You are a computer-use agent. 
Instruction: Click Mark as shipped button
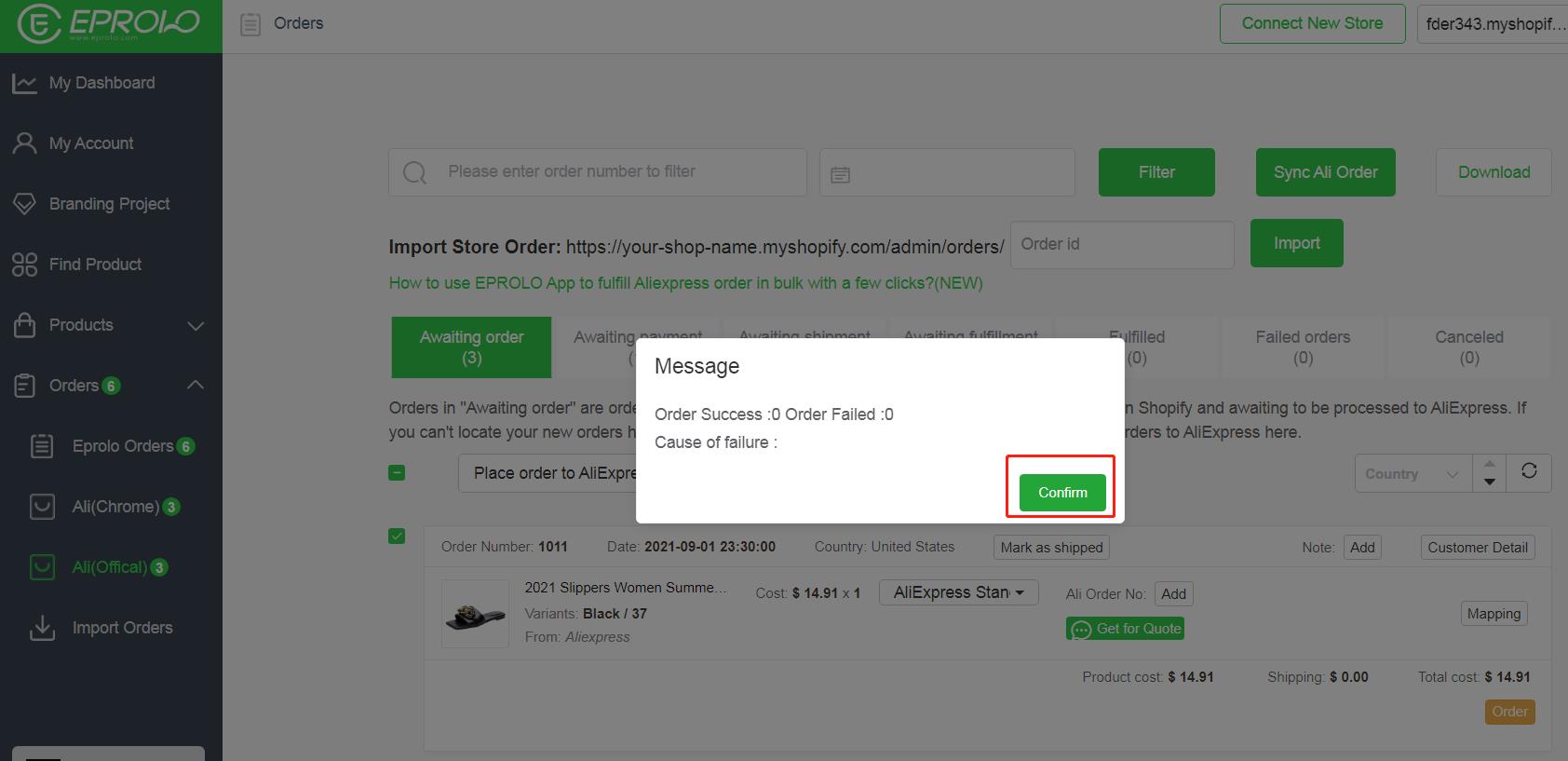point(1051,548)
